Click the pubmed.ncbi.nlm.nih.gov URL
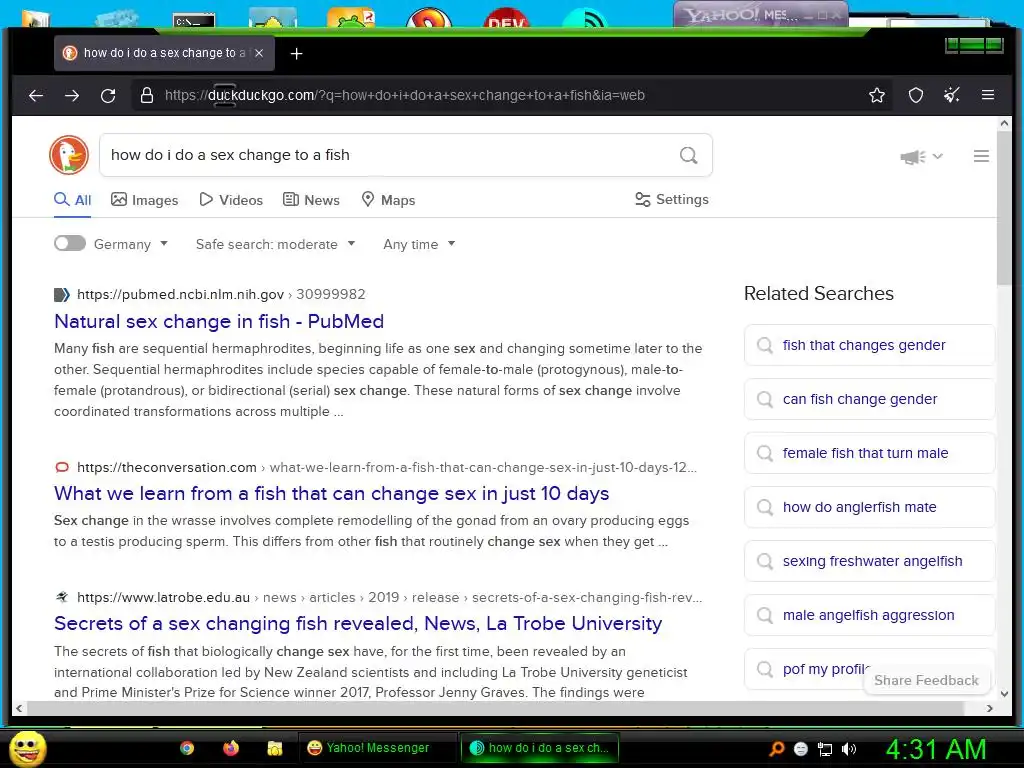The image size is (1024, 768). (x=180, y=295)
